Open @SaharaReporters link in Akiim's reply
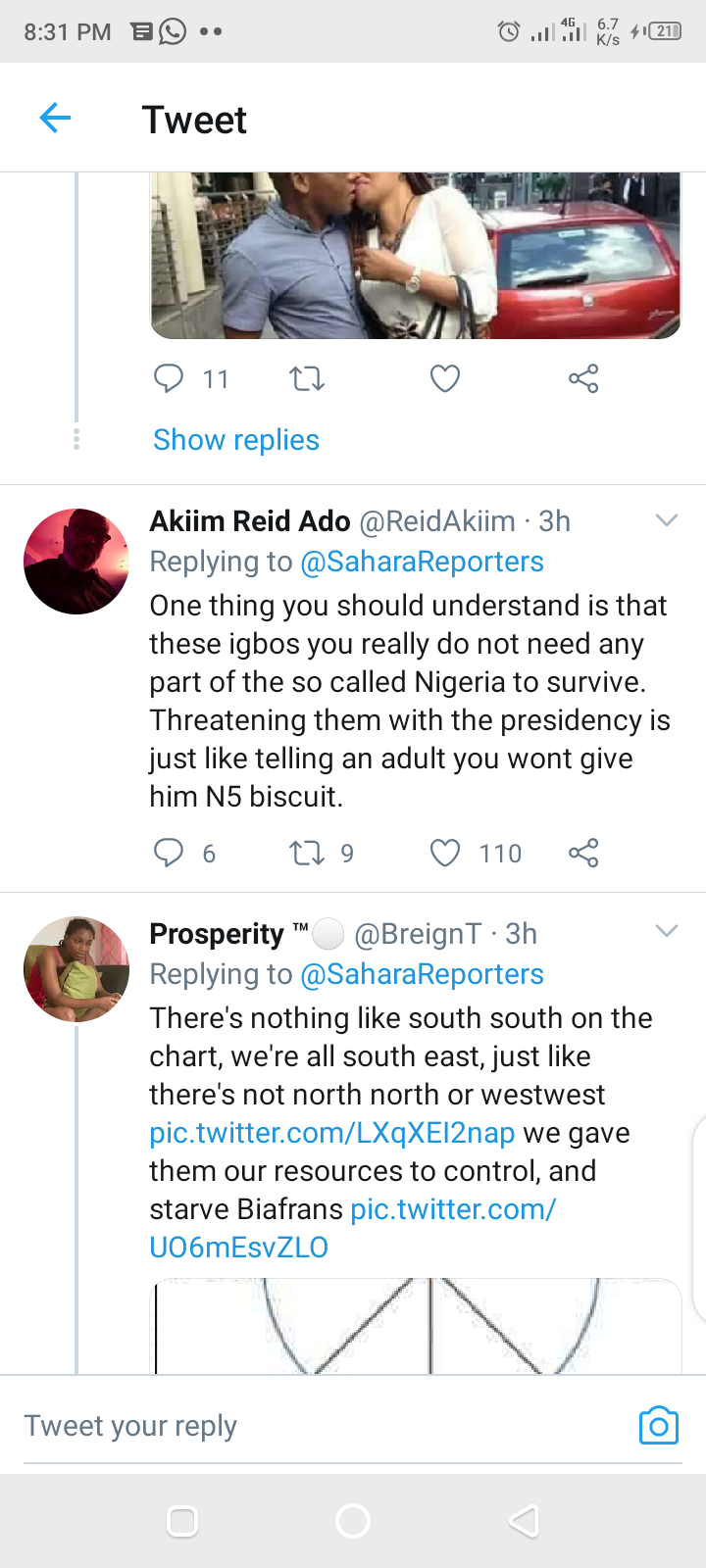Screen dimensions: 706x1568 (x=422, y=562)
